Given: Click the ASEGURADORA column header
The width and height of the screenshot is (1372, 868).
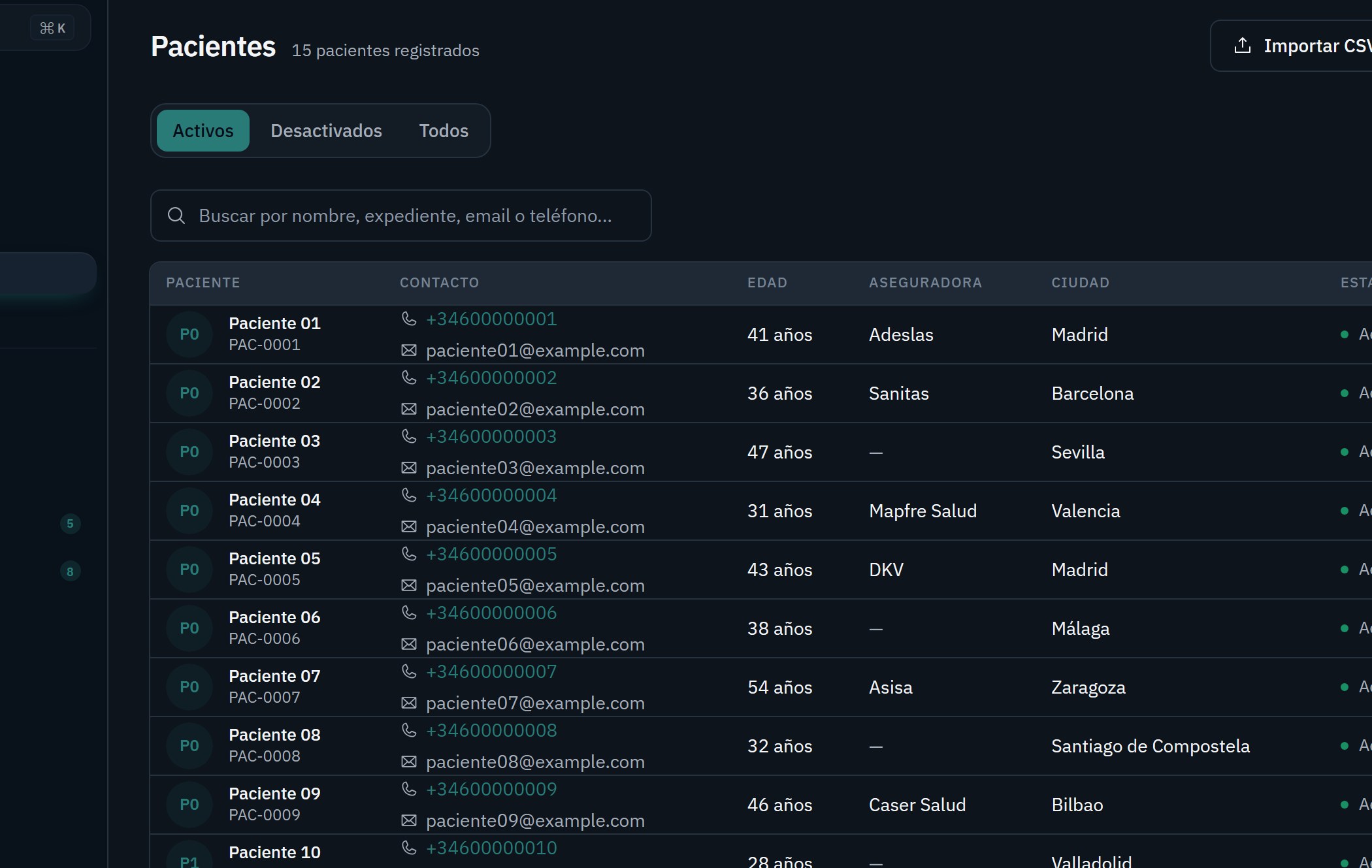Looking at the screenshot, I should click(925, 283).
